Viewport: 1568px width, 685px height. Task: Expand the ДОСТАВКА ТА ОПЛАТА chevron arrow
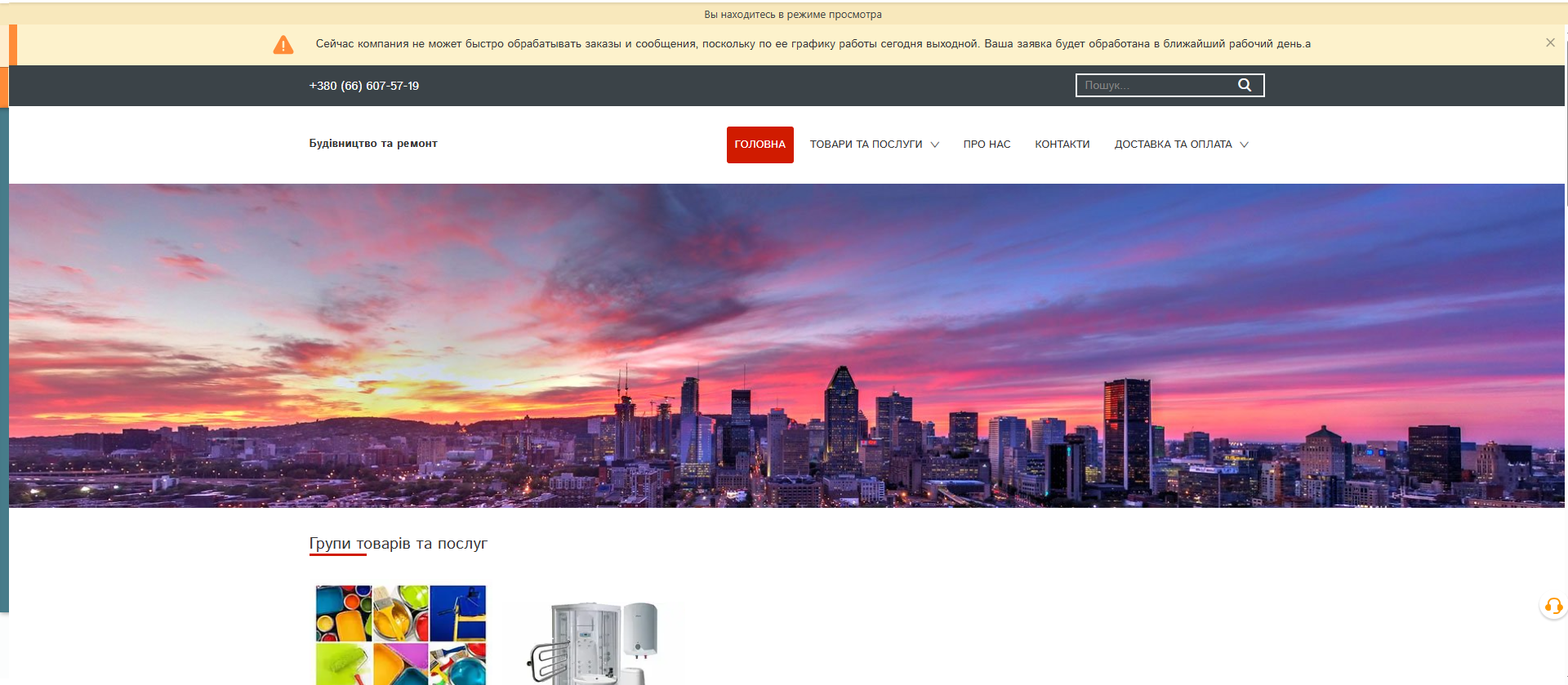click(1244, 145)
